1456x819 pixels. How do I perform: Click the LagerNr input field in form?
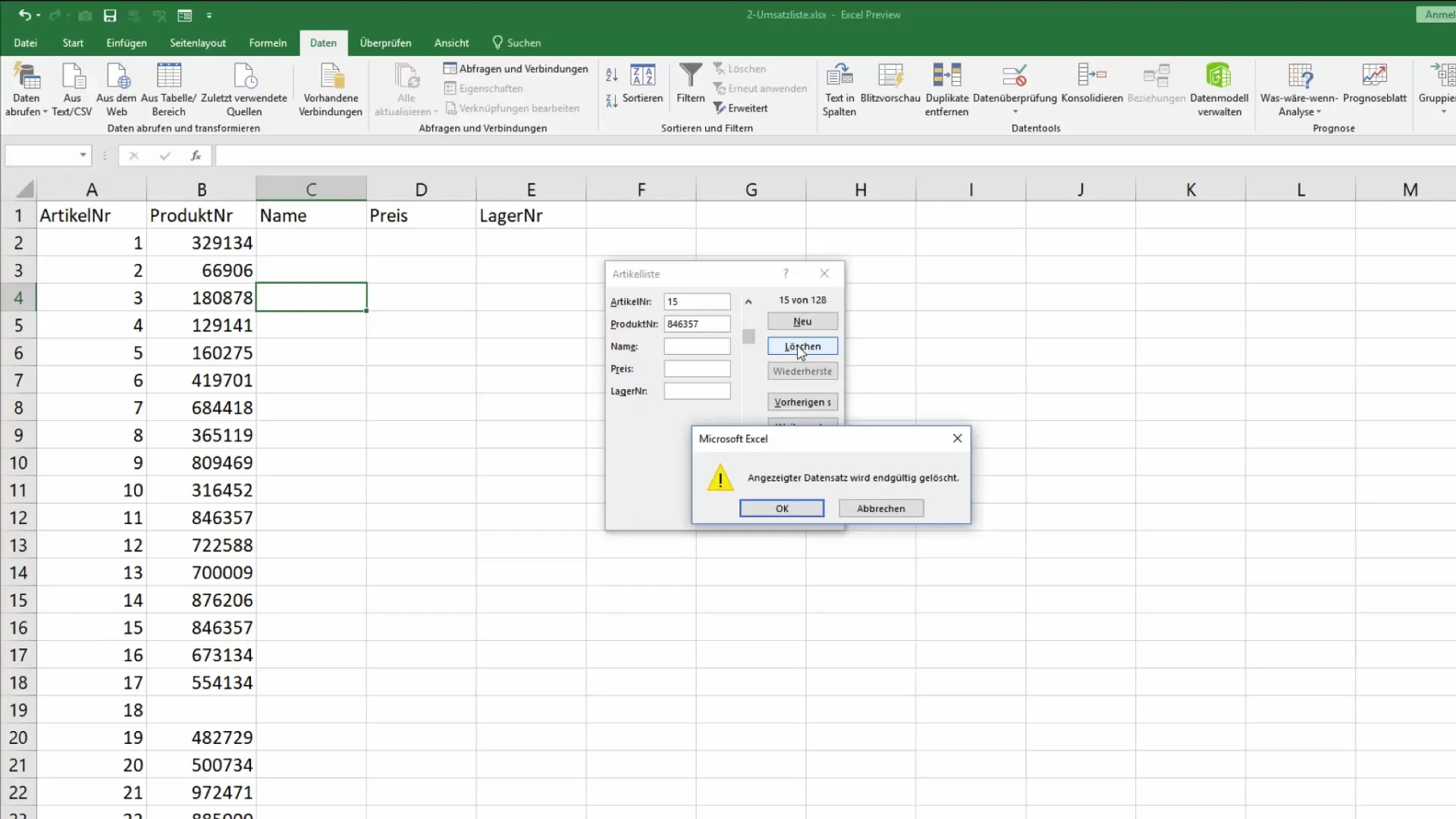pos(697,391)
